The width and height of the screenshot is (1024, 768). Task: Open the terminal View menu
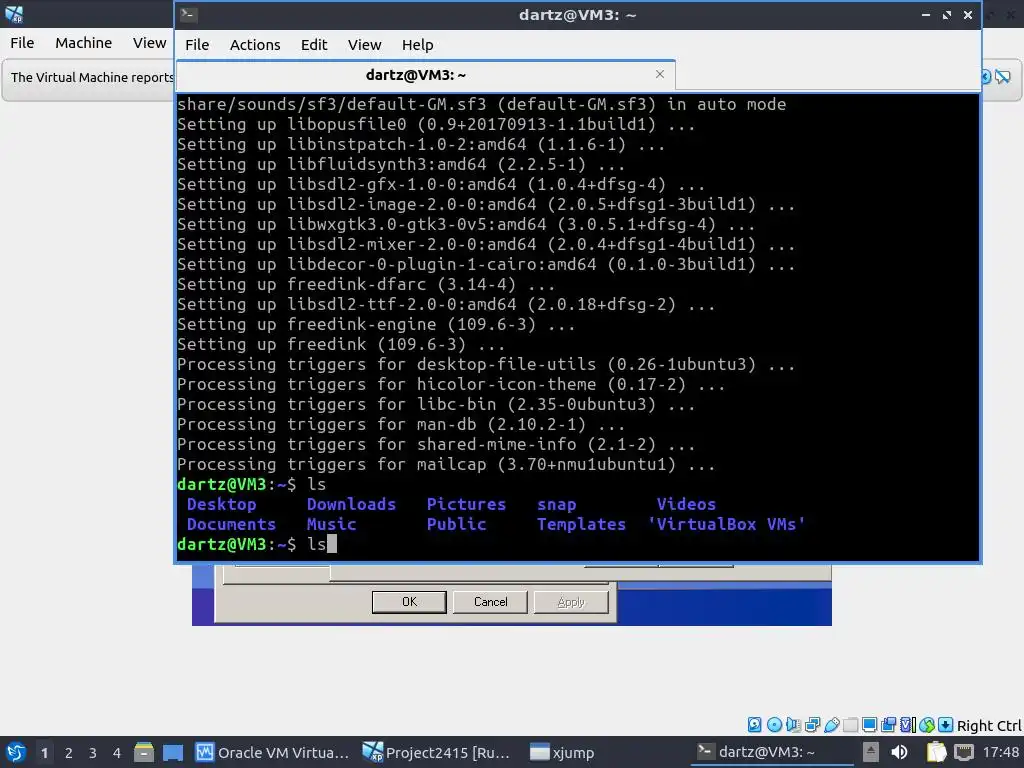coord(364,45)
